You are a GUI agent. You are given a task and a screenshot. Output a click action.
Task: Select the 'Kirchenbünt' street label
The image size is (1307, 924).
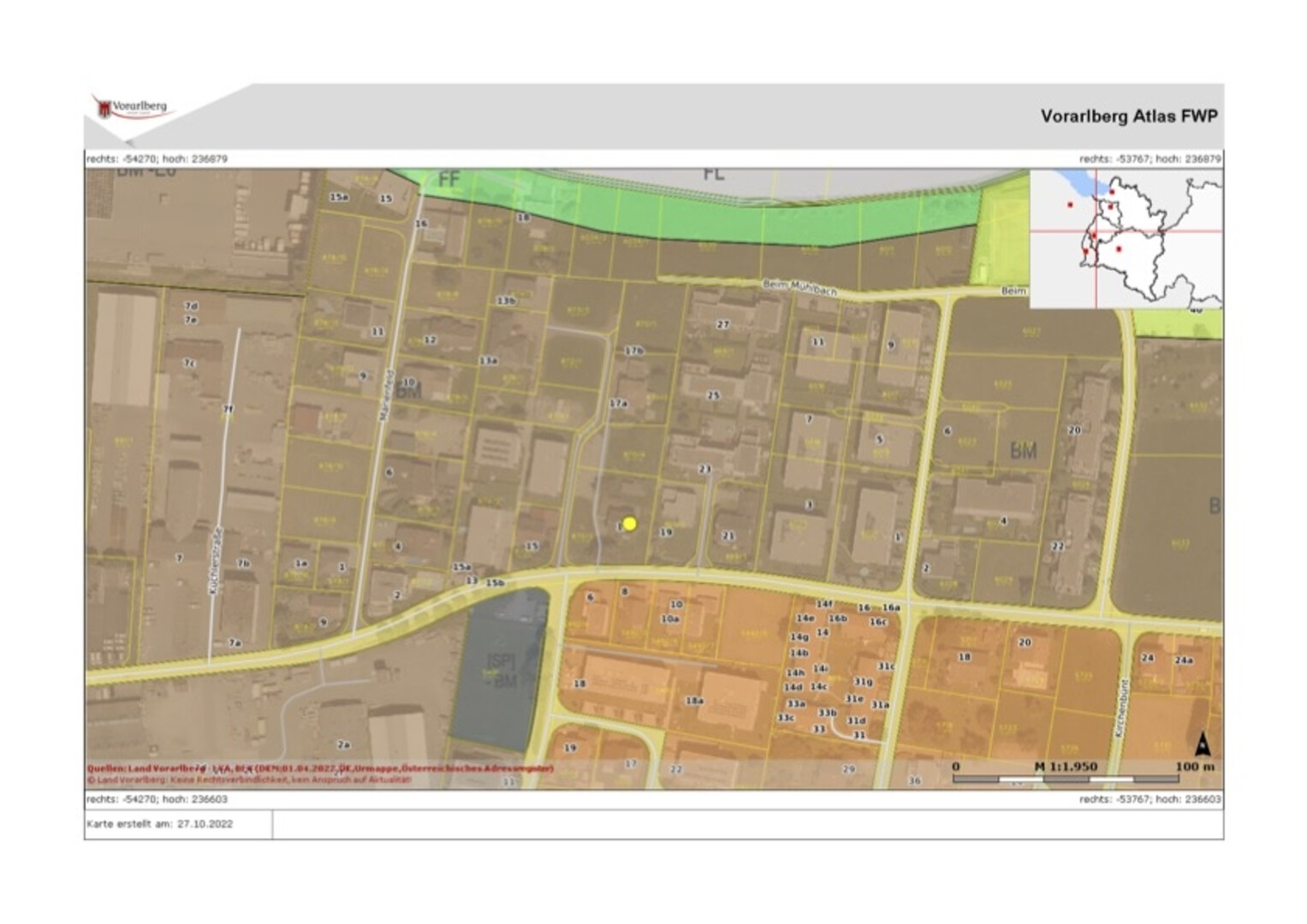[1121, 709]
